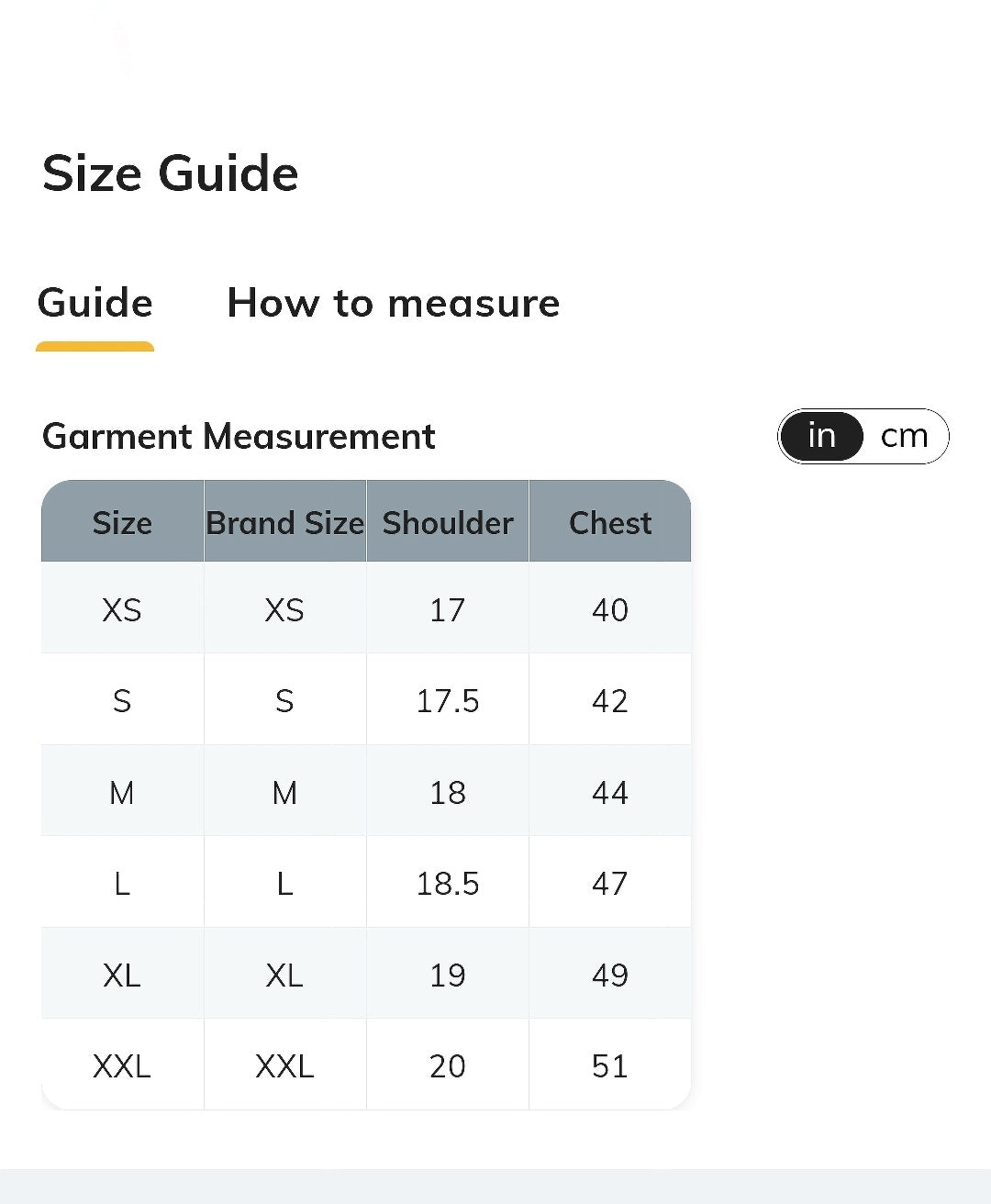Viewport: 991px width, 1204px height.
Task: Click the Brand Size column header
Action: point(285,521)
